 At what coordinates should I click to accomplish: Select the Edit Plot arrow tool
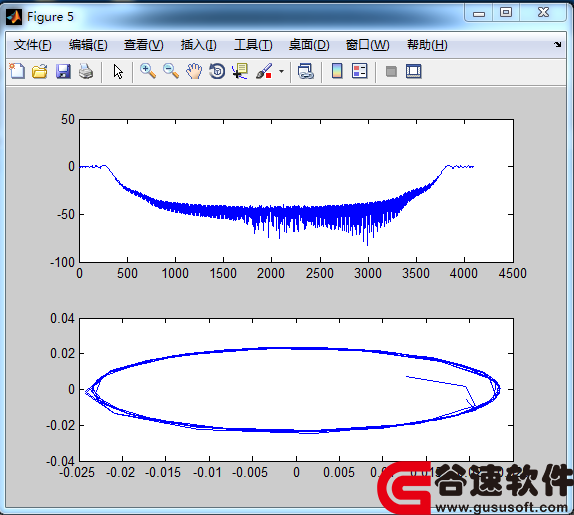118,71
